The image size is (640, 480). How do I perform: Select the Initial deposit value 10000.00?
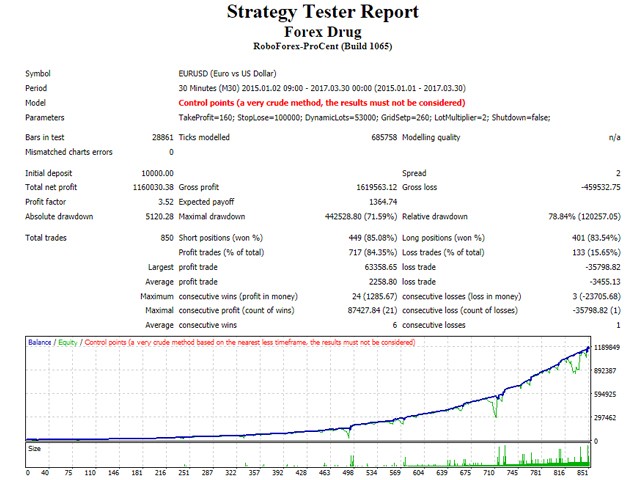point(158,173)
